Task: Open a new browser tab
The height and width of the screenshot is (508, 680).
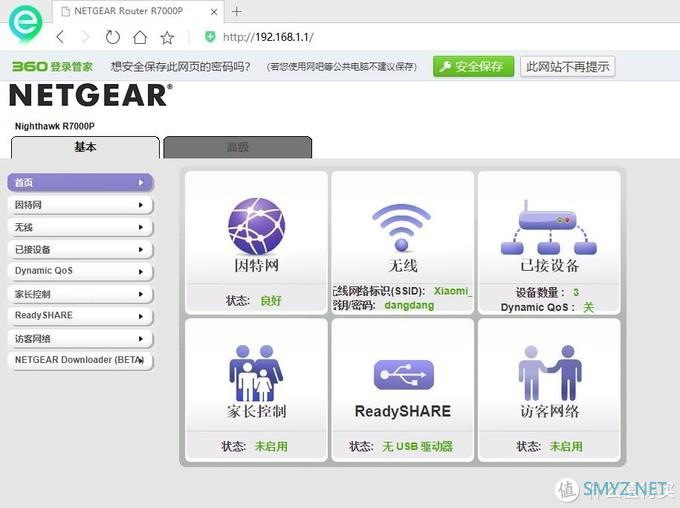Action: pos(237,11)
